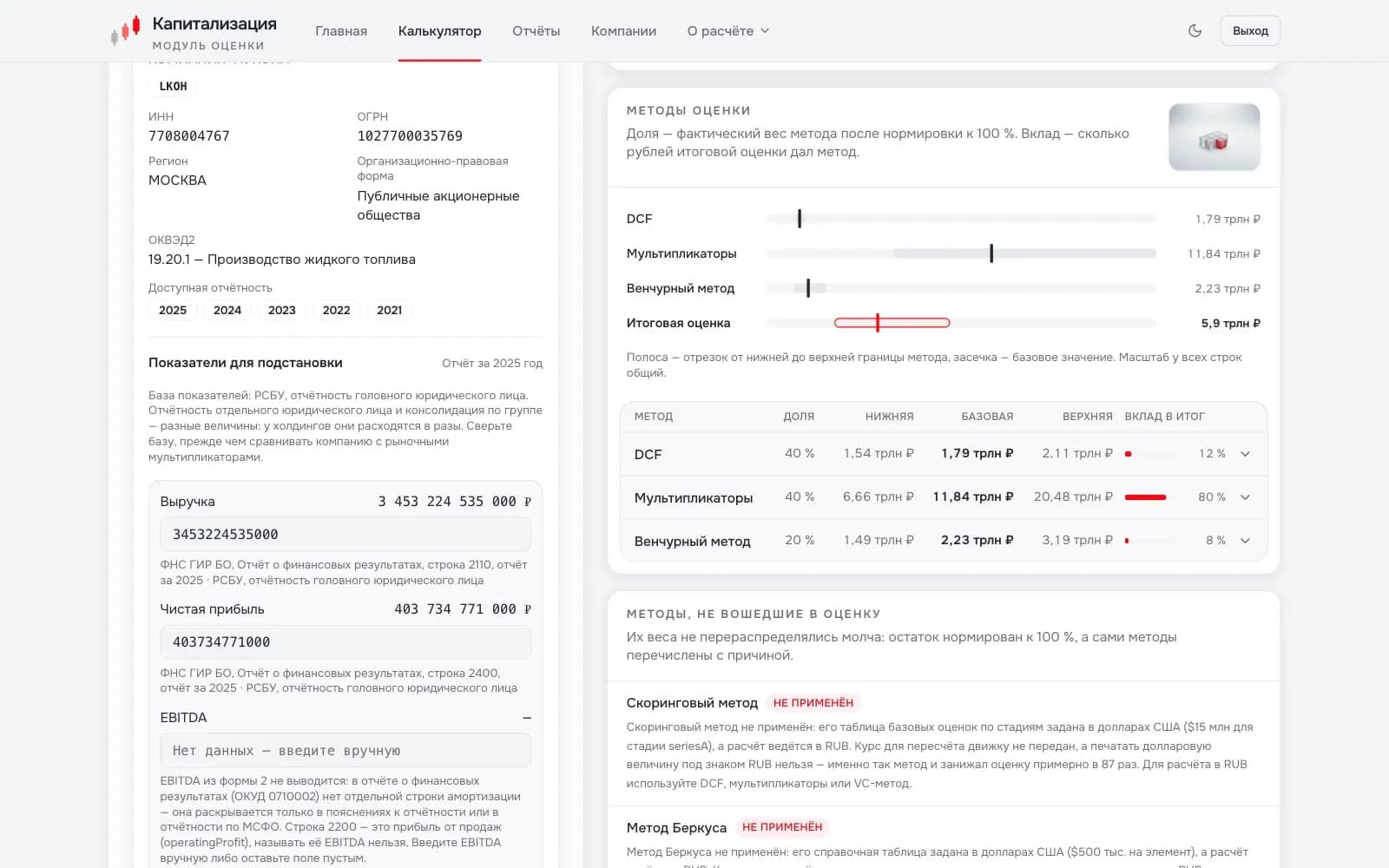Viewport: 1389px width, 868px height.
Task: Click the Выход button
Action: 1250,30
